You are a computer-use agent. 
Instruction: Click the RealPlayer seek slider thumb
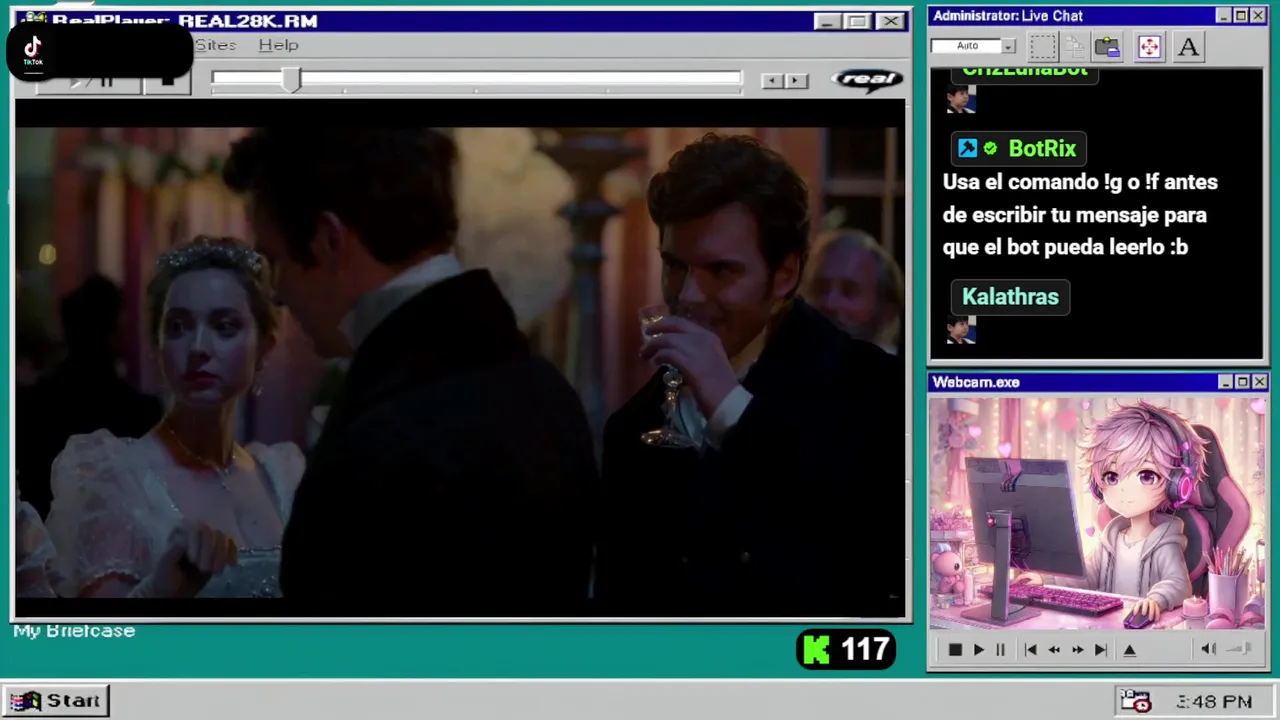(x=291, y=81)
